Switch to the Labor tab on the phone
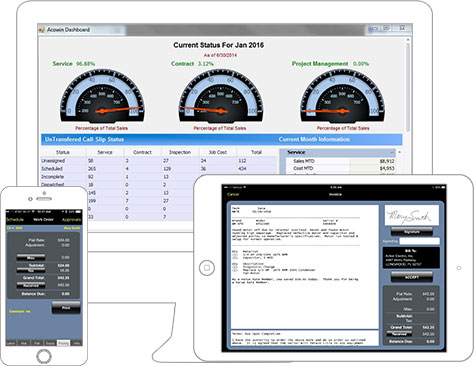Viewport: 474px width, 366px height. pyautogui.click(x=11, y=343)
